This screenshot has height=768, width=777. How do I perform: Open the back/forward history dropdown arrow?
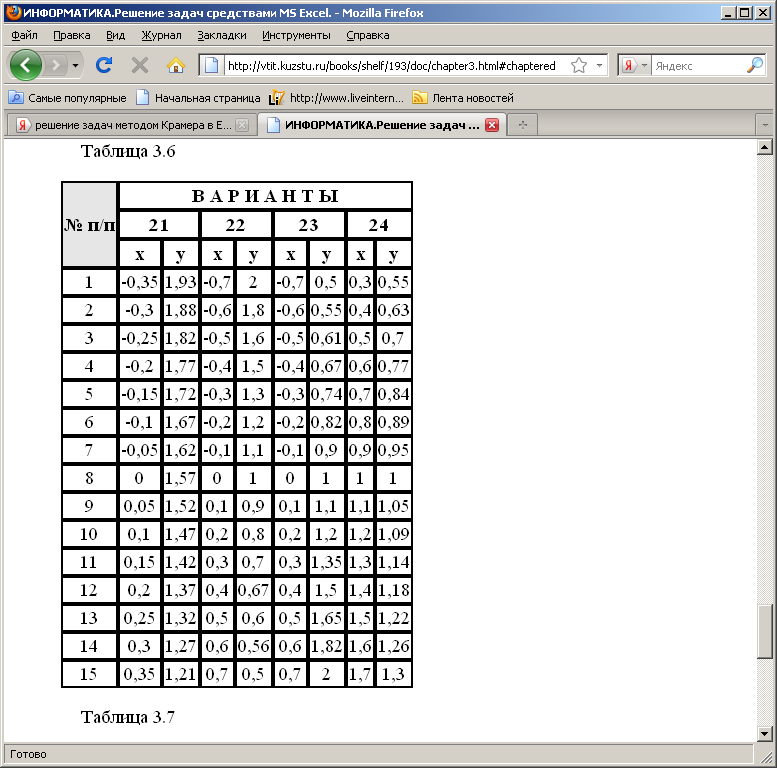[75, 65]
